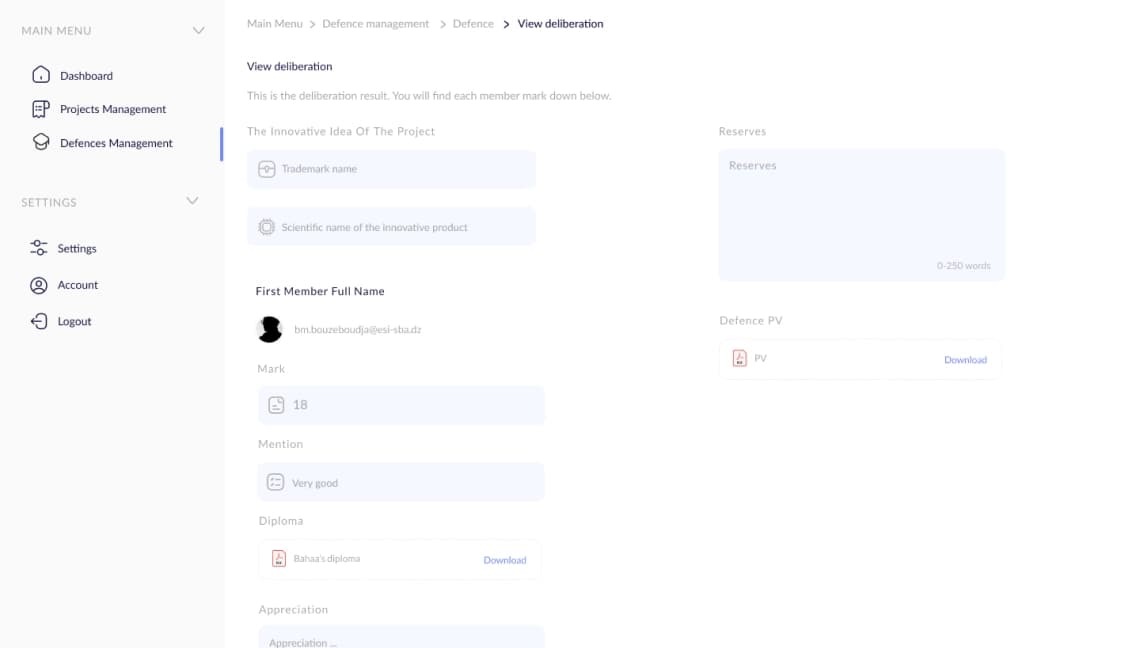Click the Account user icon

tap(39, 285)
